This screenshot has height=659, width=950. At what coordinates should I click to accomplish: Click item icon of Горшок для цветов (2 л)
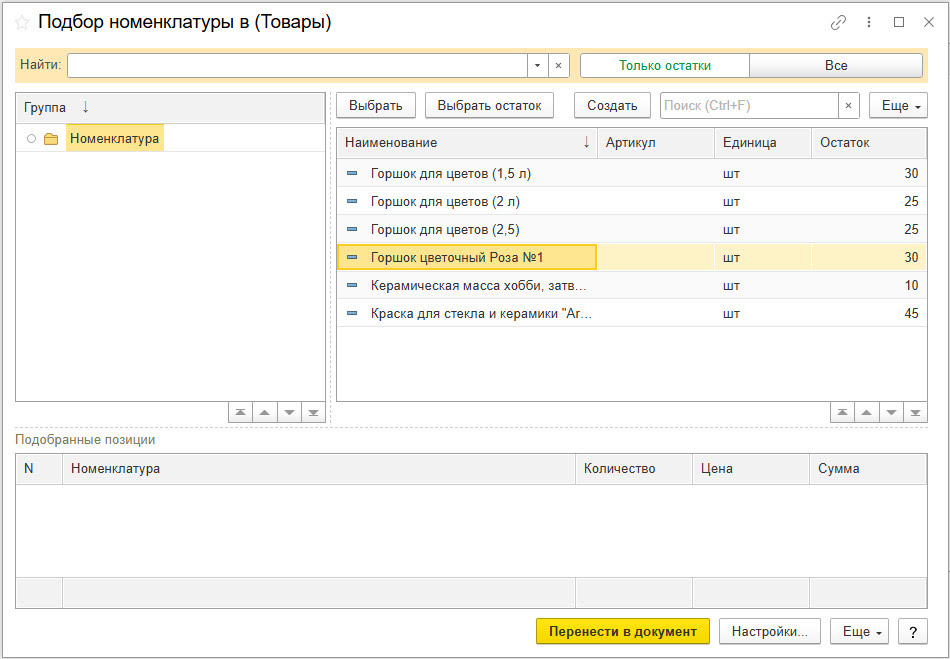[352, 201]
